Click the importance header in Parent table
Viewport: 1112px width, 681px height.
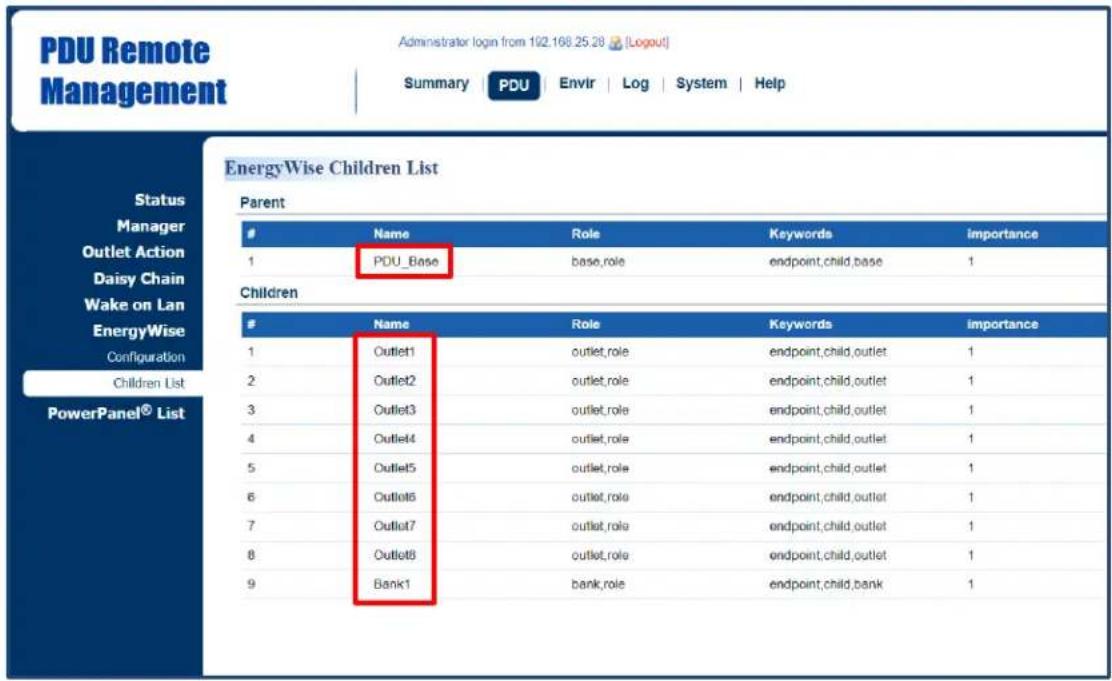pyautogui.click(x=1002, y=234)
